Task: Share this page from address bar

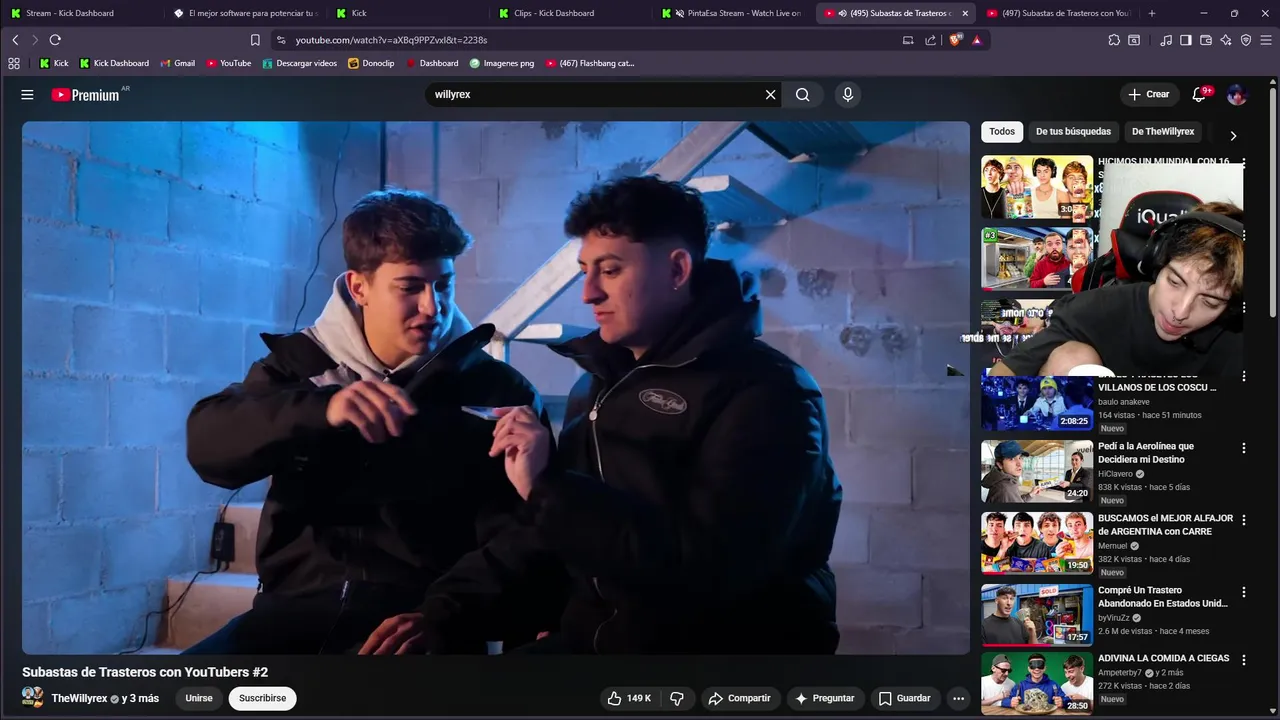Action: pyautogui.click(x=931, y=40)
